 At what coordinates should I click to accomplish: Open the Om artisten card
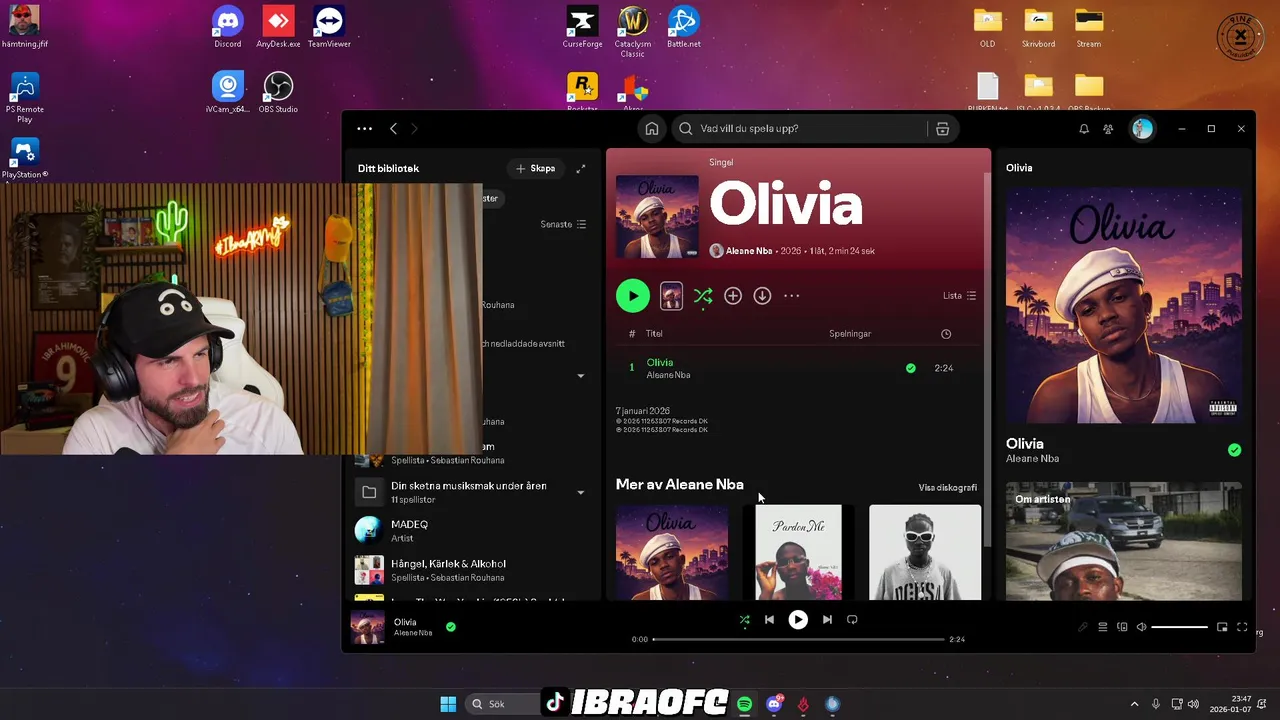click(1124, 542)
